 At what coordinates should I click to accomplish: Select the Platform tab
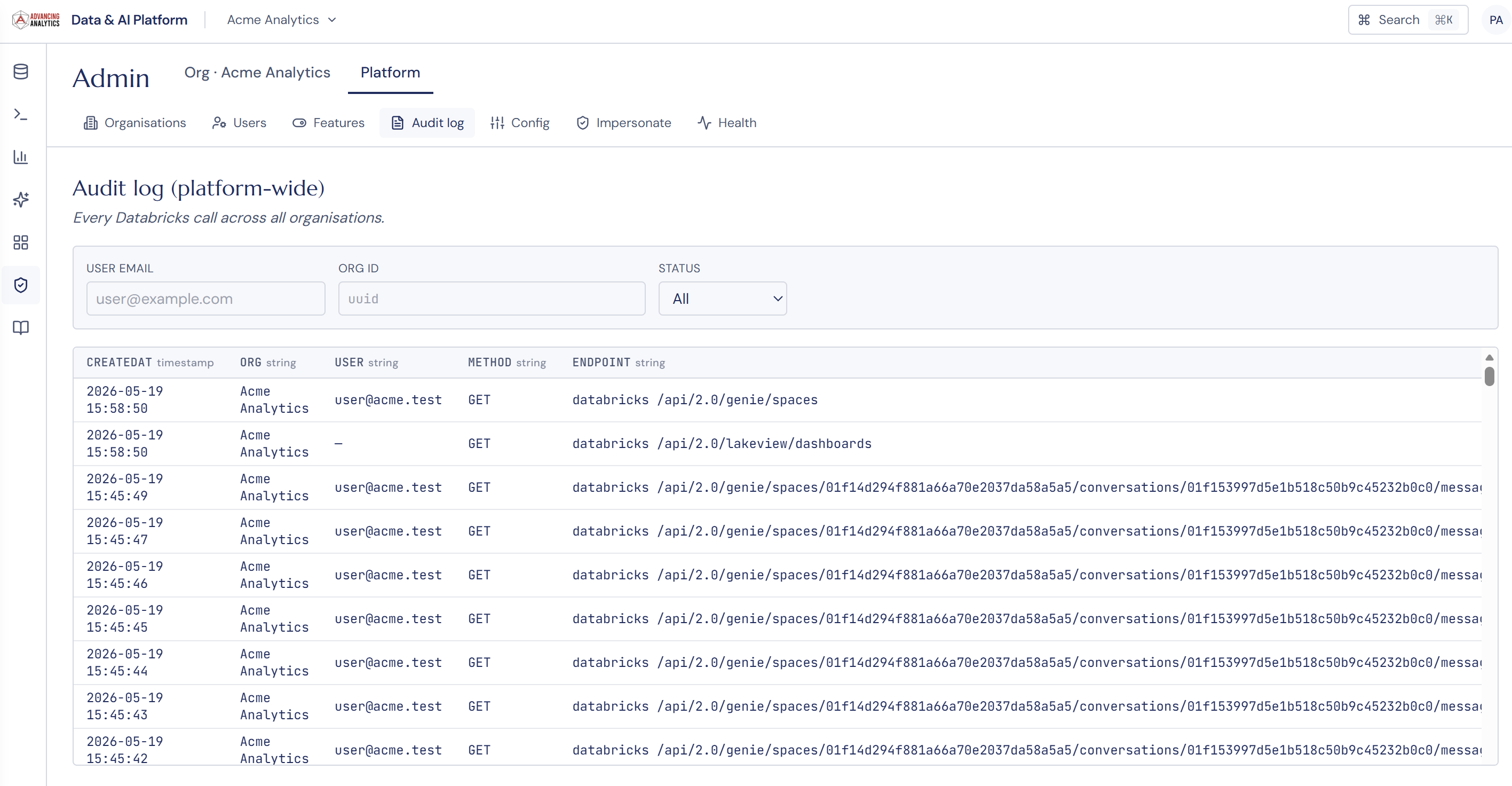[x=390, y=72]
